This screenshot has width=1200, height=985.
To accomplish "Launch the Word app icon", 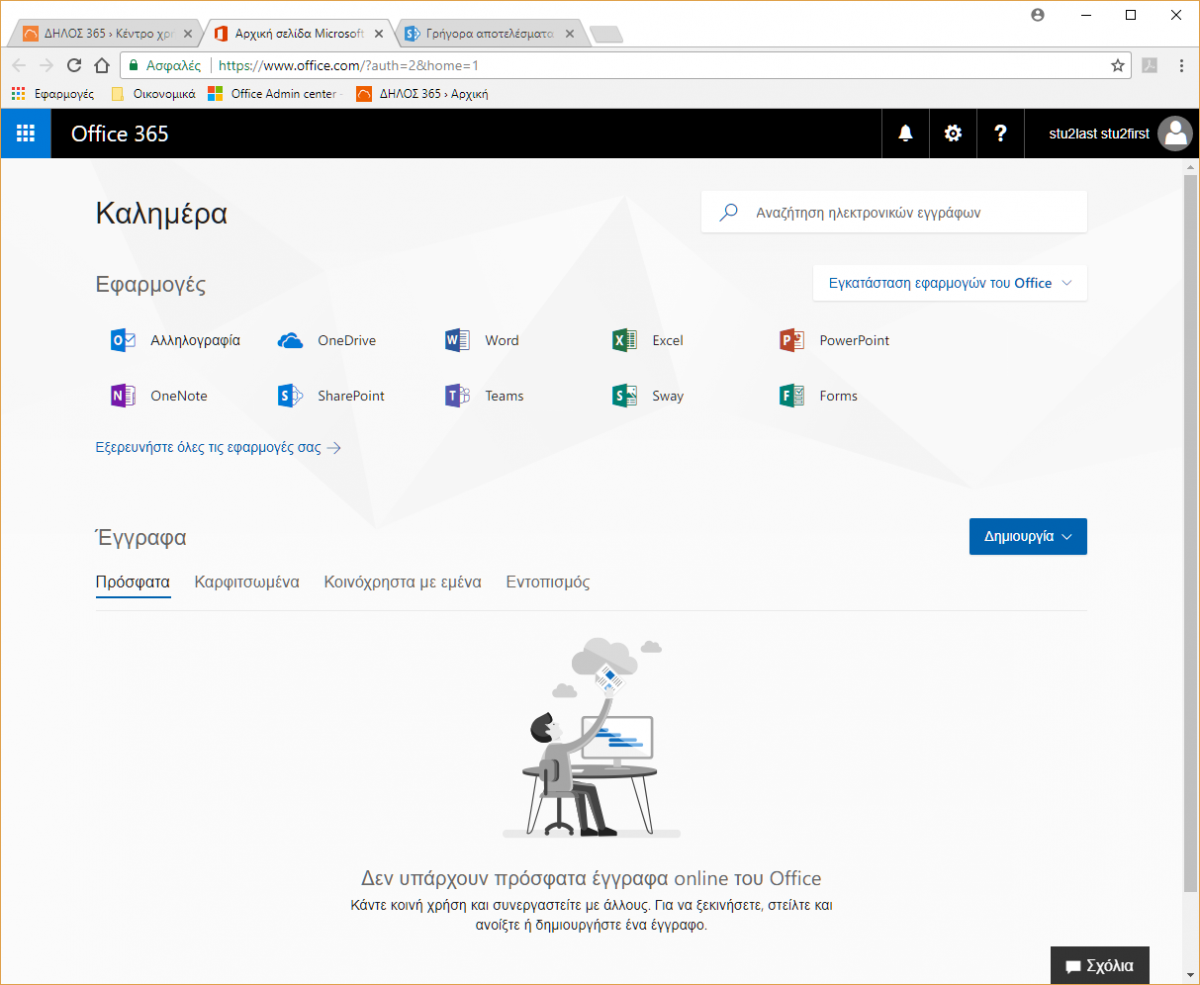I will tap(457, 340).
